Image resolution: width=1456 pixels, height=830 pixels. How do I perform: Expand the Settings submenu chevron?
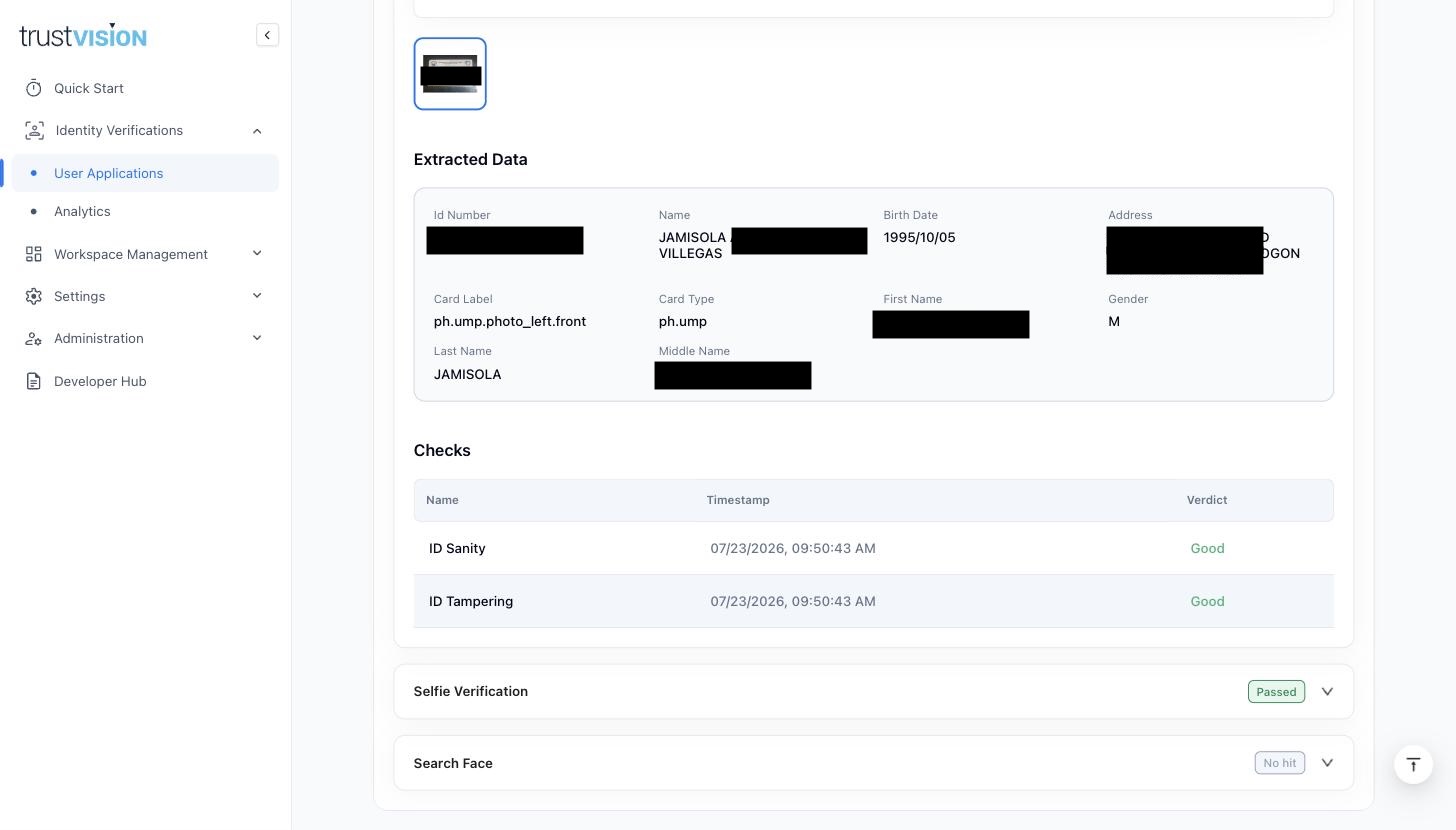[x=257, y=296]
